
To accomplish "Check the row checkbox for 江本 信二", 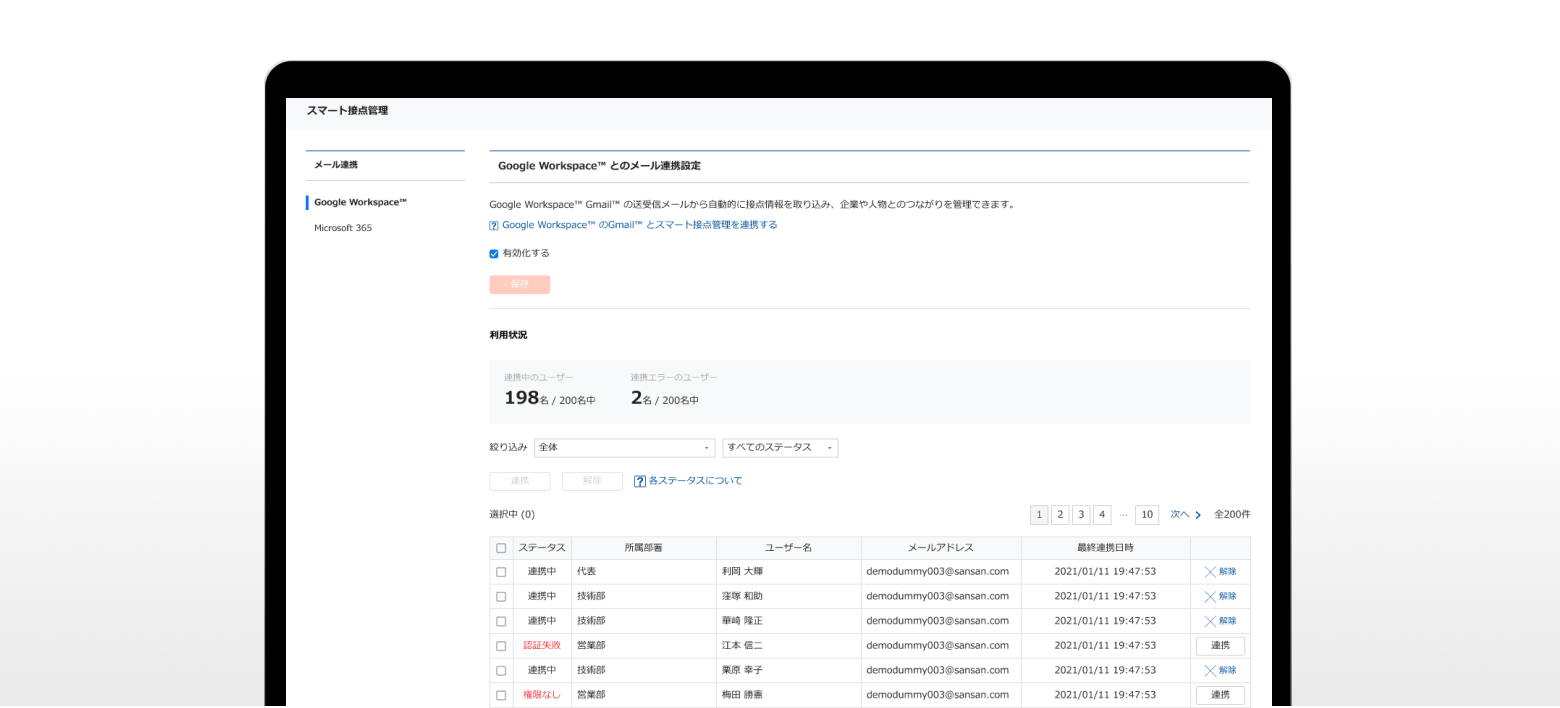I will pyautogui.click(x=501, y=646).
